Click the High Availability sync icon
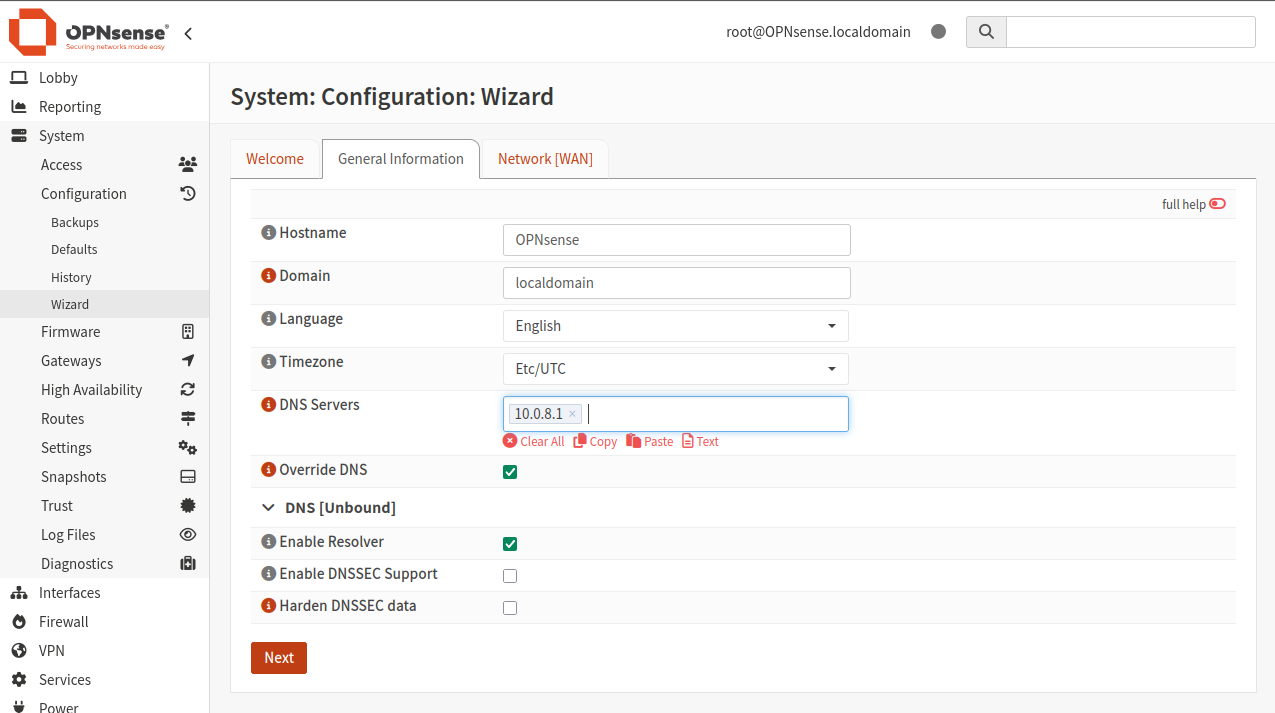This screenshot has height=713, width=1275. (x=187, y=389)
